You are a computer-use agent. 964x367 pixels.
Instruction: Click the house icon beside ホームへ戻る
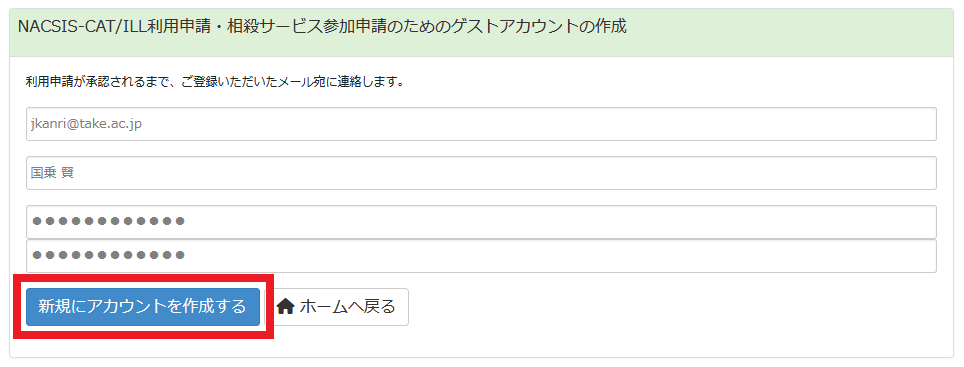pyautogui.click(x=286, y=306)
